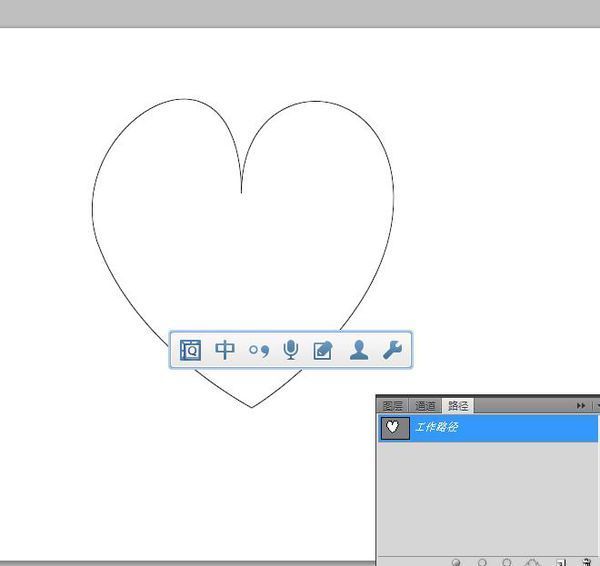Fill path with foreground color
600x566 pixels.
pos(456,562)
